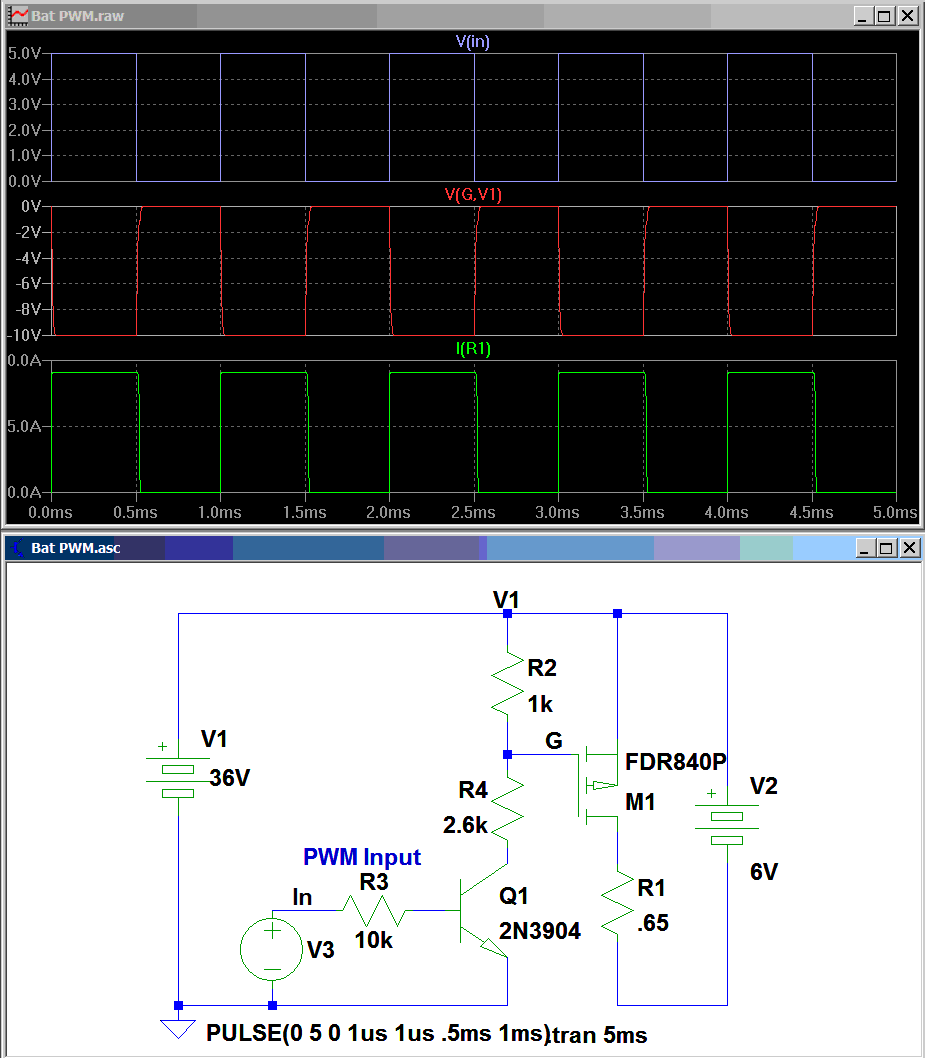This screenshot has width=925, height=1058.
Task: Click the -10V axis label of V(G,V1) plot
Action: click(x=24, y=335)
